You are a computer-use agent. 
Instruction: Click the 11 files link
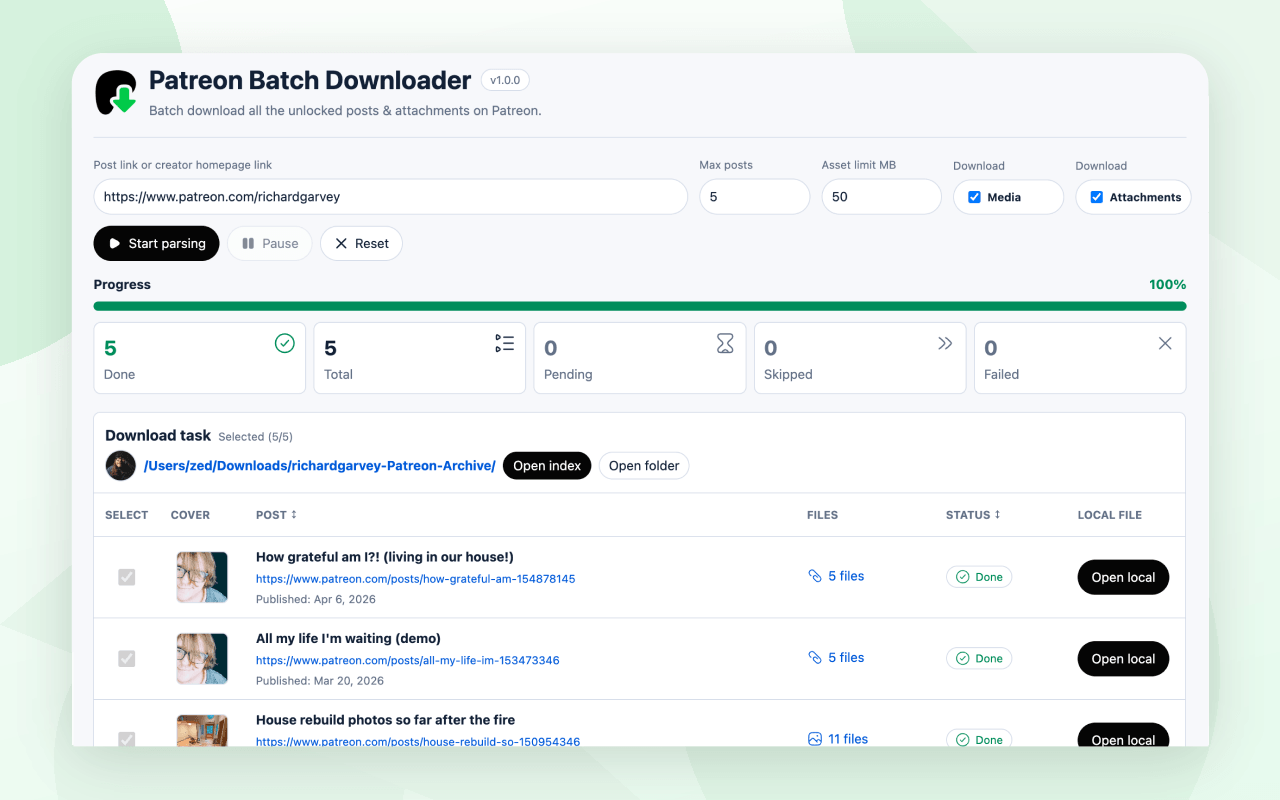click(848, 739)
